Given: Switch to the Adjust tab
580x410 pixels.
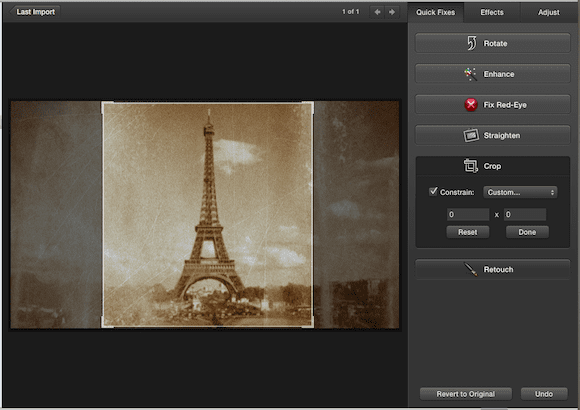Looking at the screenshot, I should 549,12.
